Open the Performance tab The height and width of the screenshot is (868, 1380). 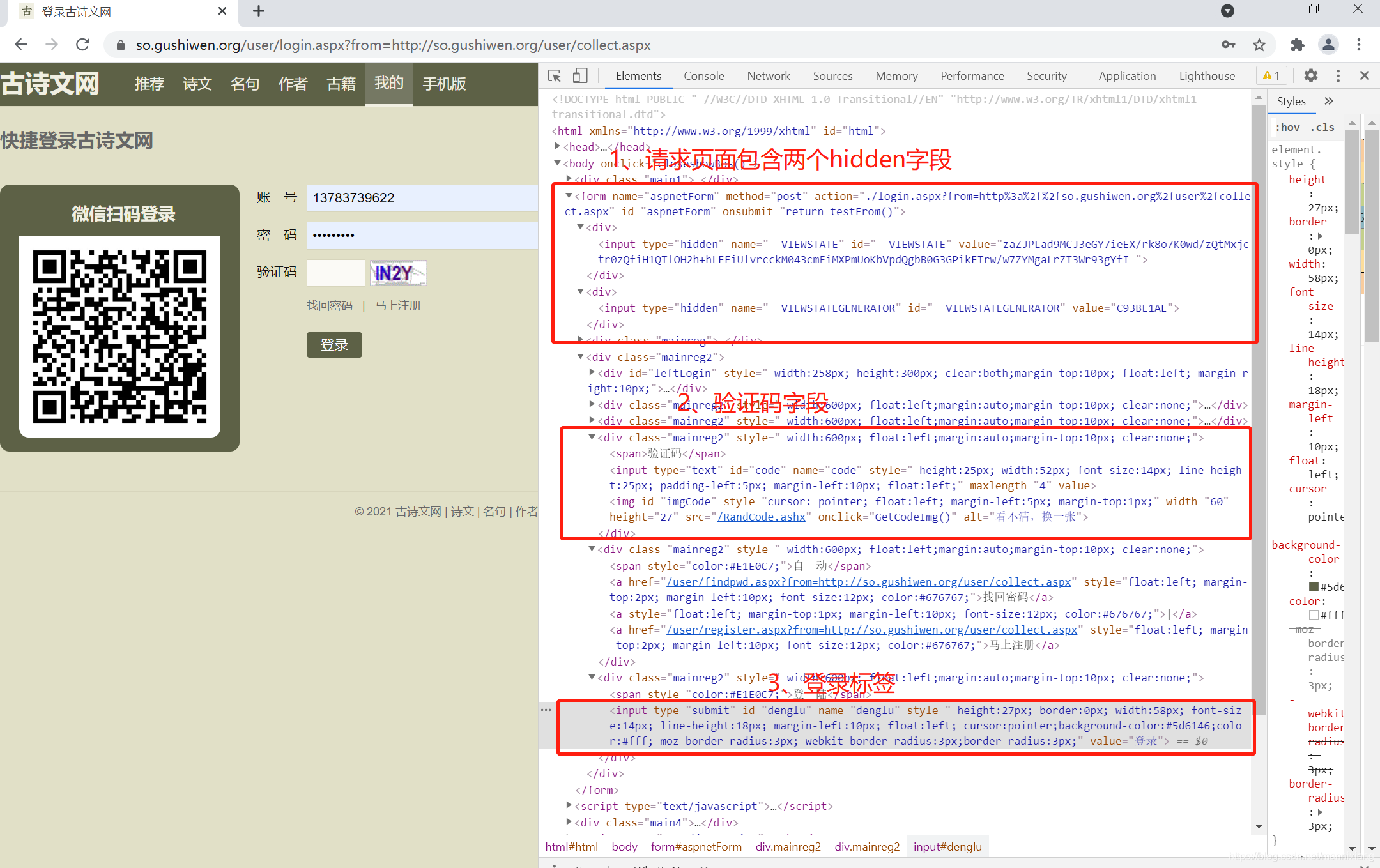(x=972, y=76)
